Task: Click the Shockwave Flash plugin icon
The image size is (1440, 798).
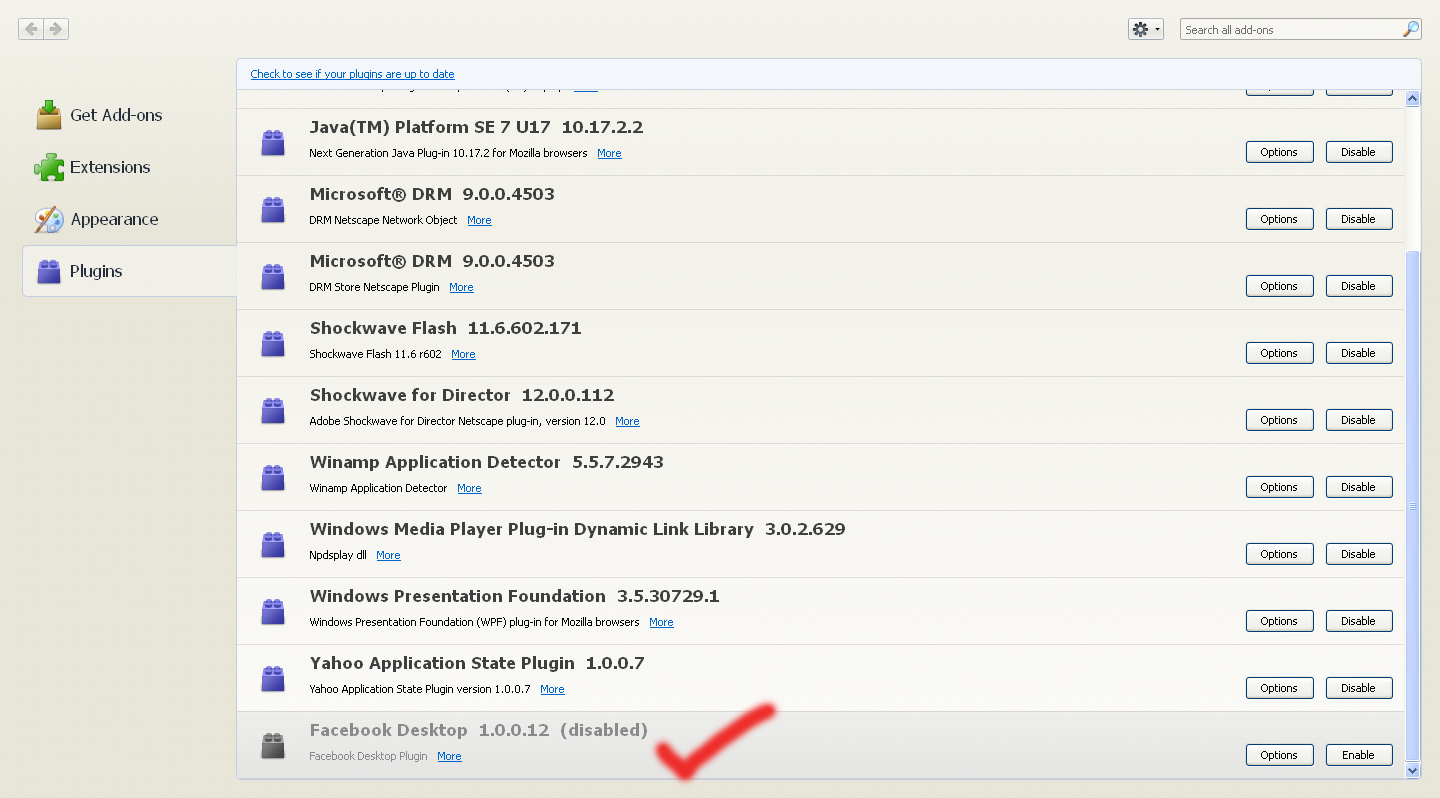Action: [x=273, y=344]
